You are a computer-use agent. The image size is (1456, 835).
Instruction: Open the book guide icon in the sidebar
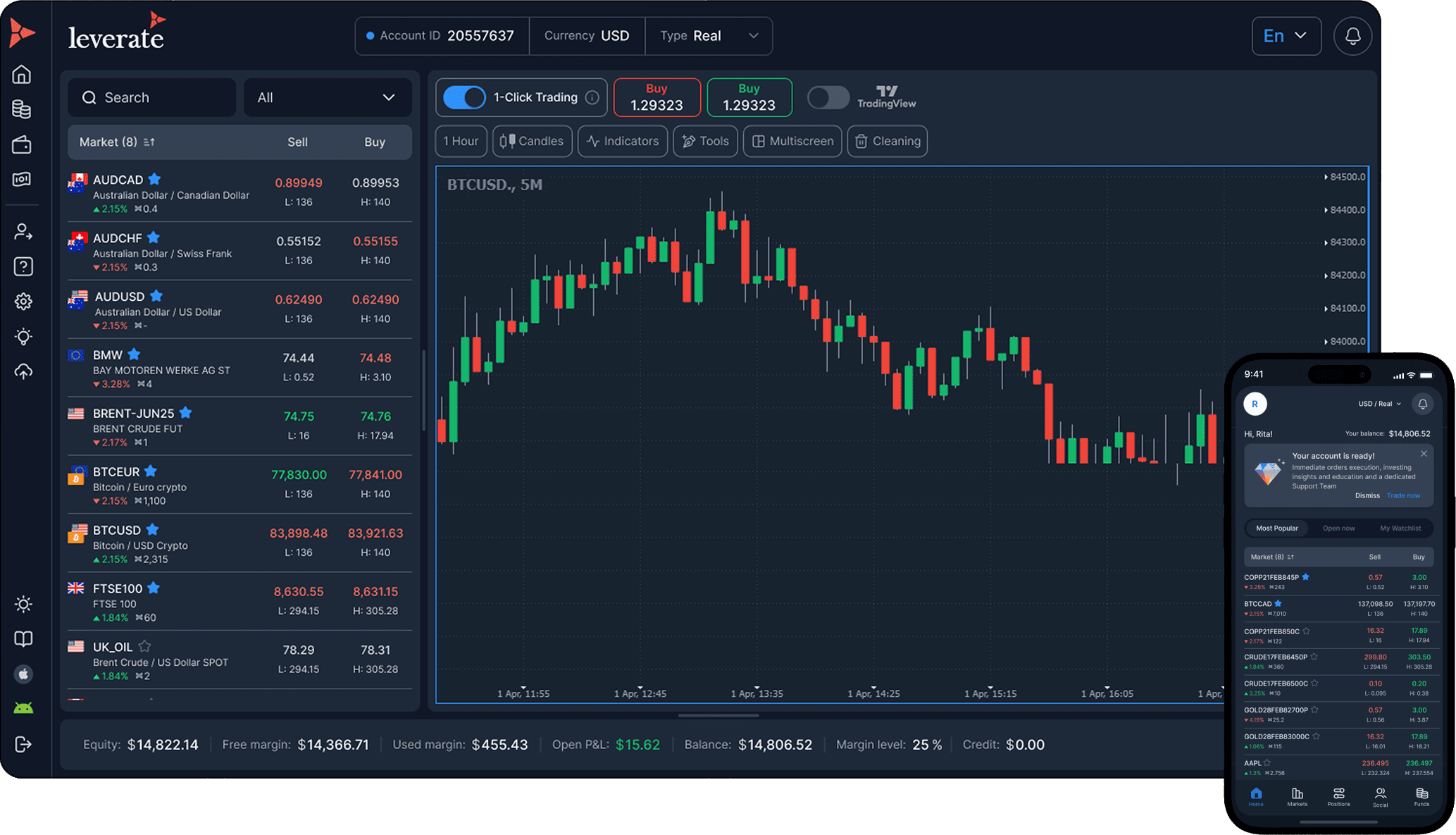[x=23, y=639]
